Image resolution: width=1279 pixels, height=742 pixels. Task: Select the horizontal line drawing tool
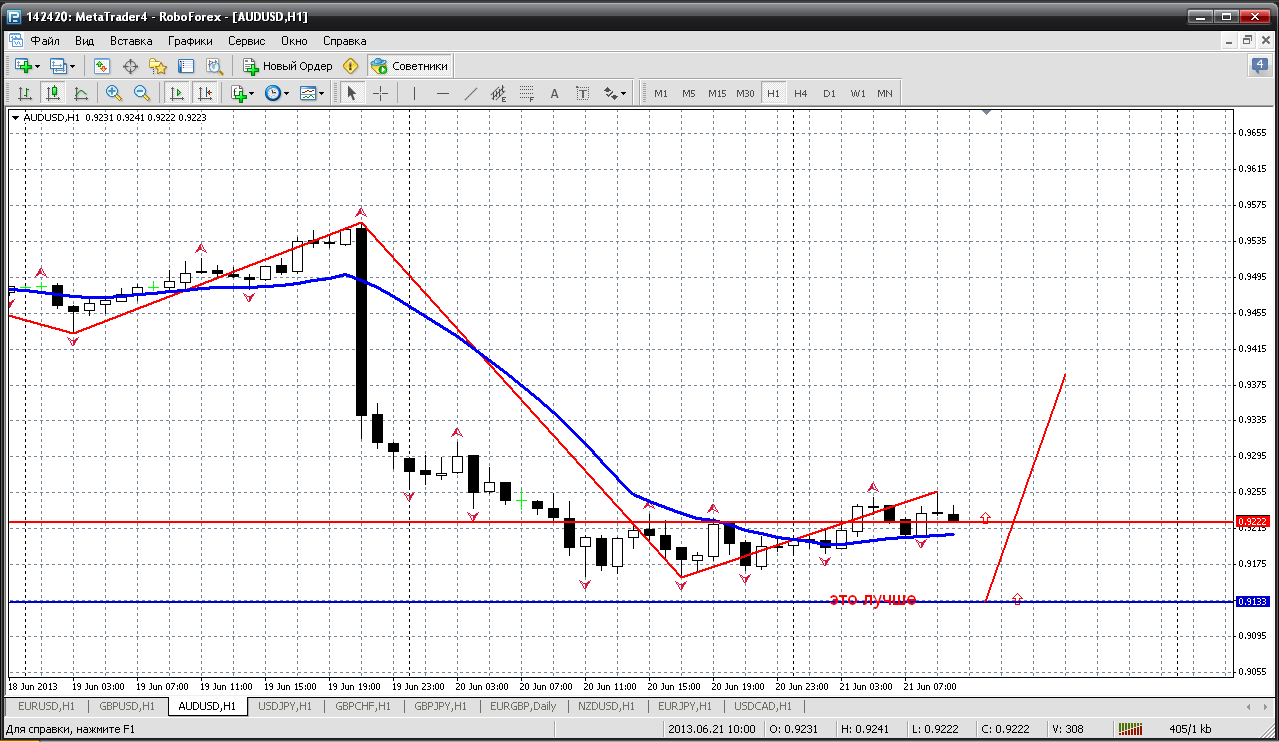point(443,93)
